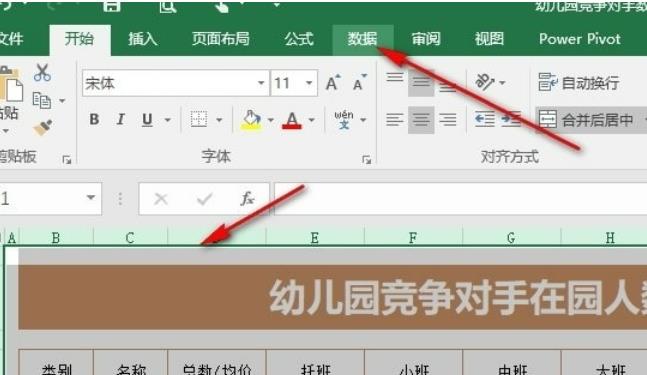The width and height of the screenshot is (647, 375).
Task: Select the Format Painter brush
Action: click(x=43, y=128)
